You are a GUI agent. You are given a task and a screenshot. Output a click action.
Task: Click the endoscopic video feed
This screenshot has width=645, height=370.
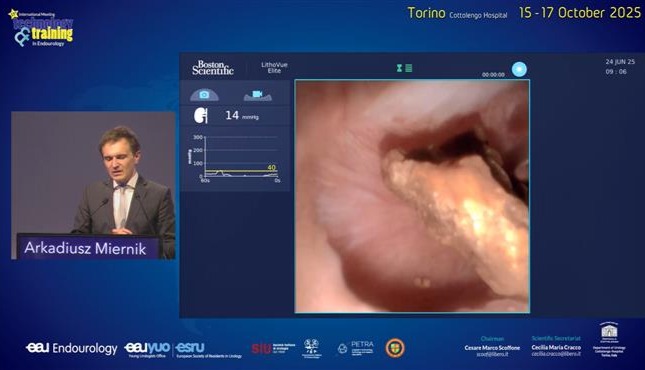[412, 196]
